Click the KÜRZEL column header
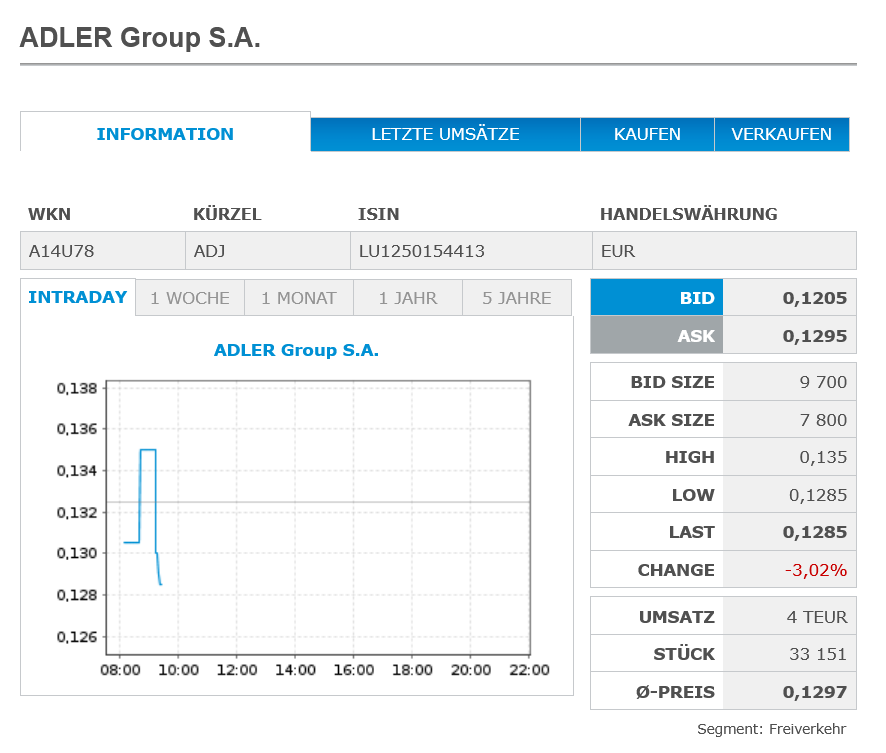 [x=227, y=214]
